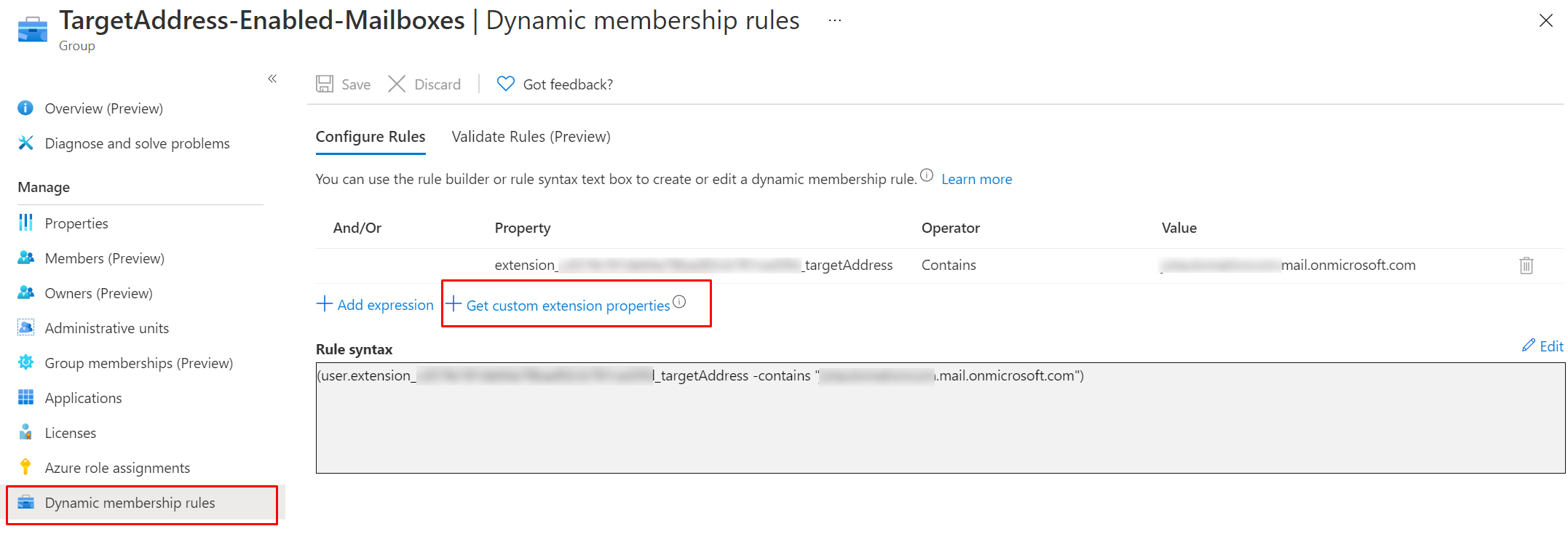Open Members (Preview) page
The width and height of the screenshot is (1568, 534).
pos(104,258)
